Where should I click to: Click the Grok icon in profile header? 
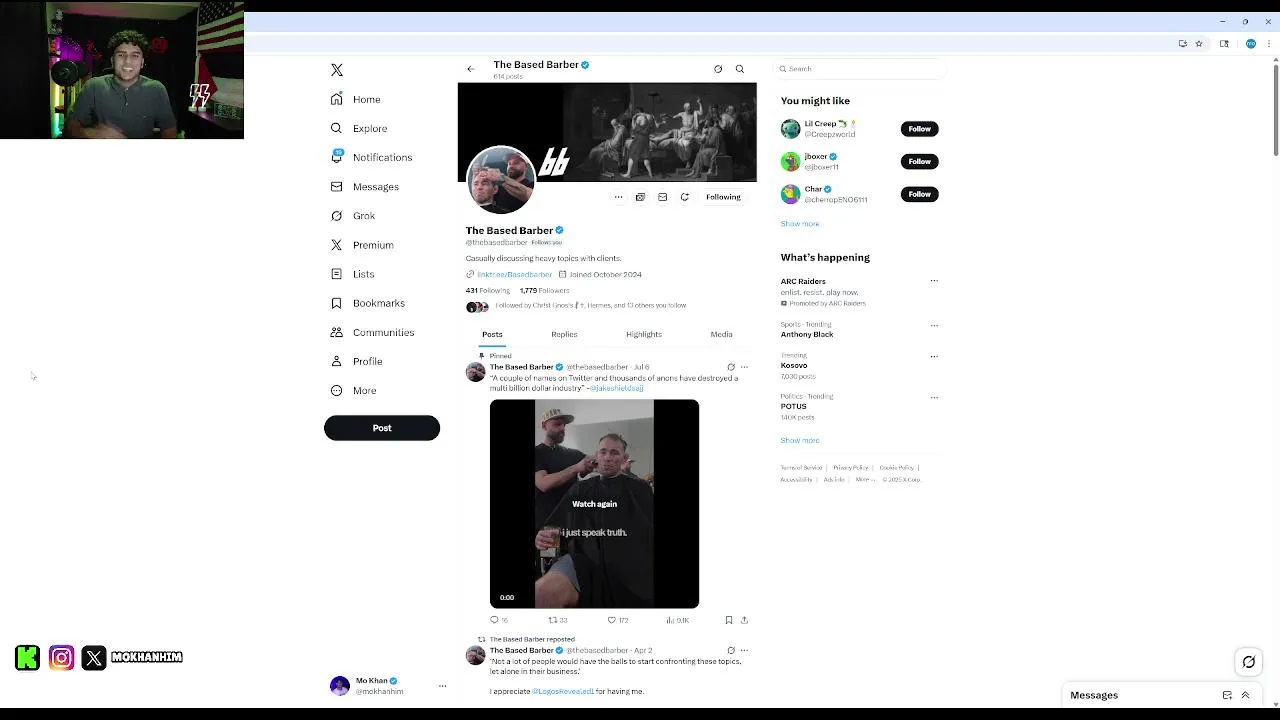(718, 69)
